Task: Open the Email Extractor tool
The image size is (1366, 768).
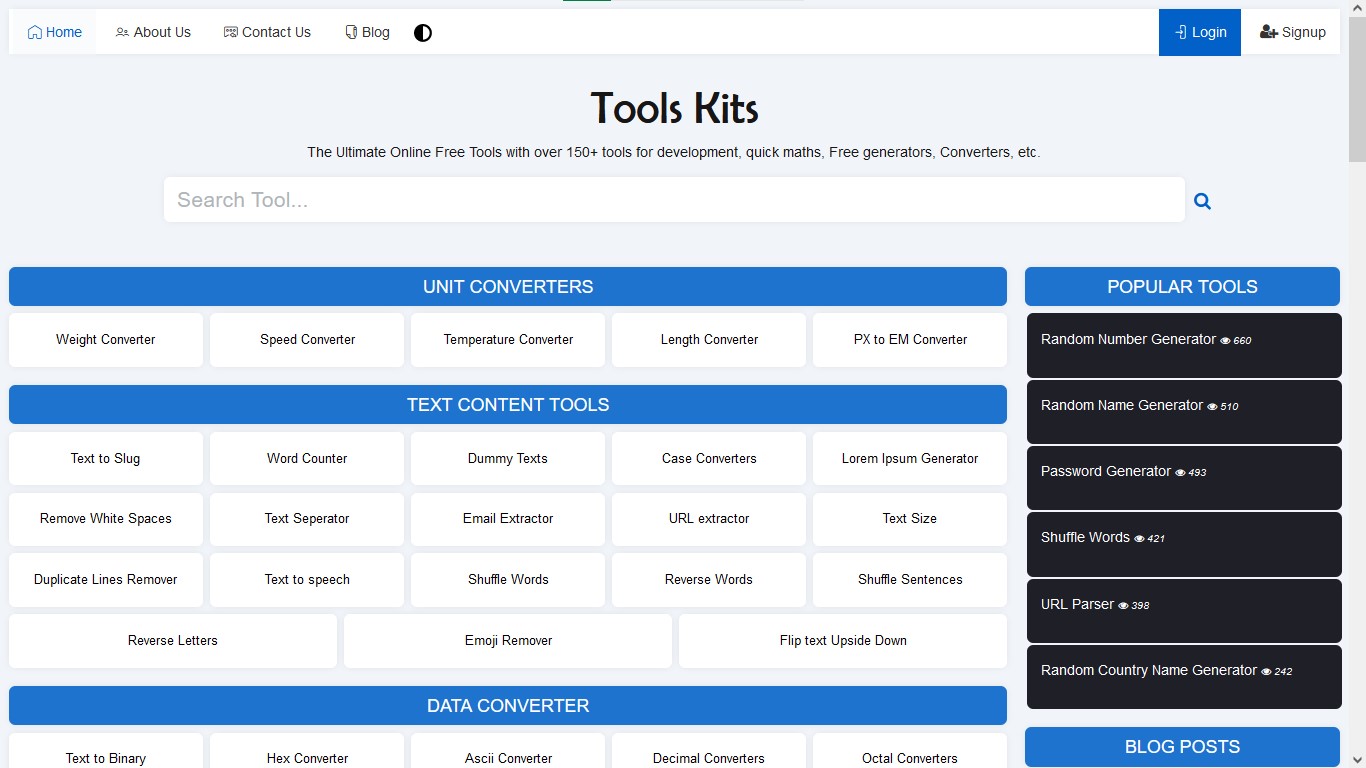Action: coord(508,519)
